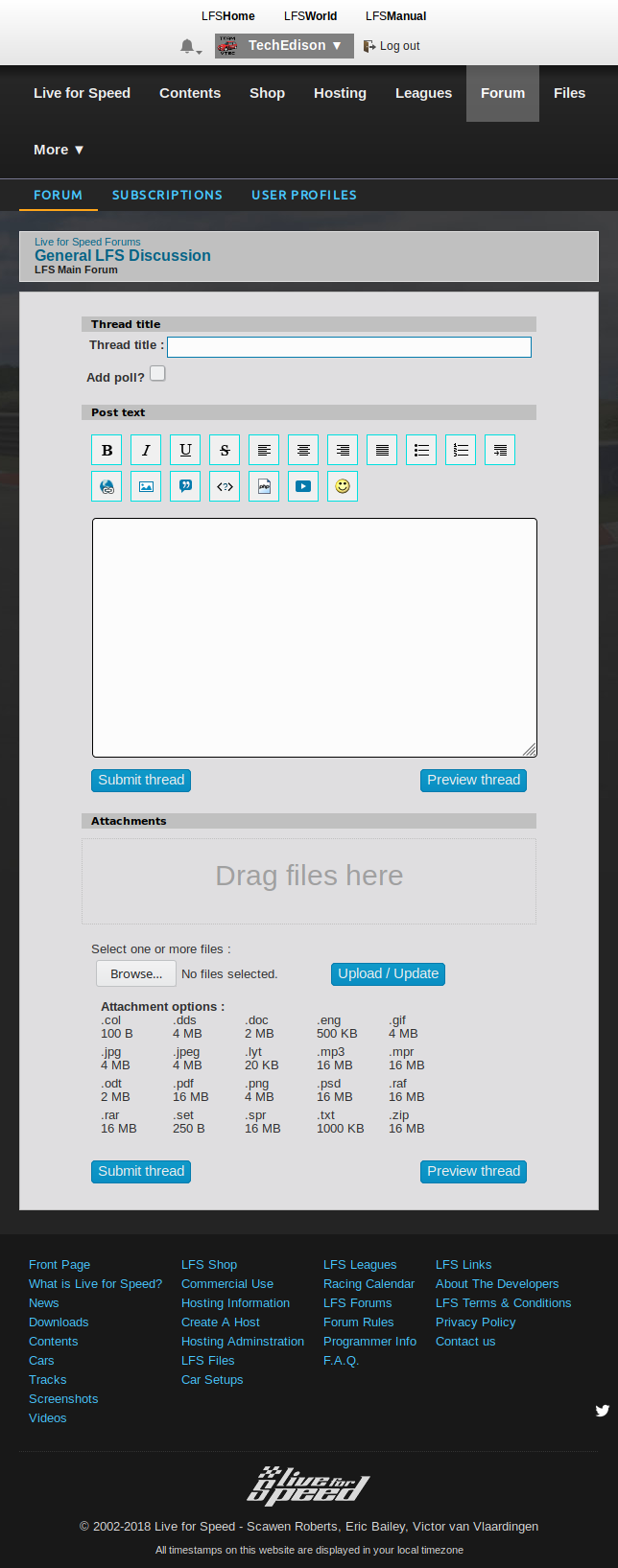Apply strikethrough formatting
The height and width of the screenshot is (1568, 618).
225,450
